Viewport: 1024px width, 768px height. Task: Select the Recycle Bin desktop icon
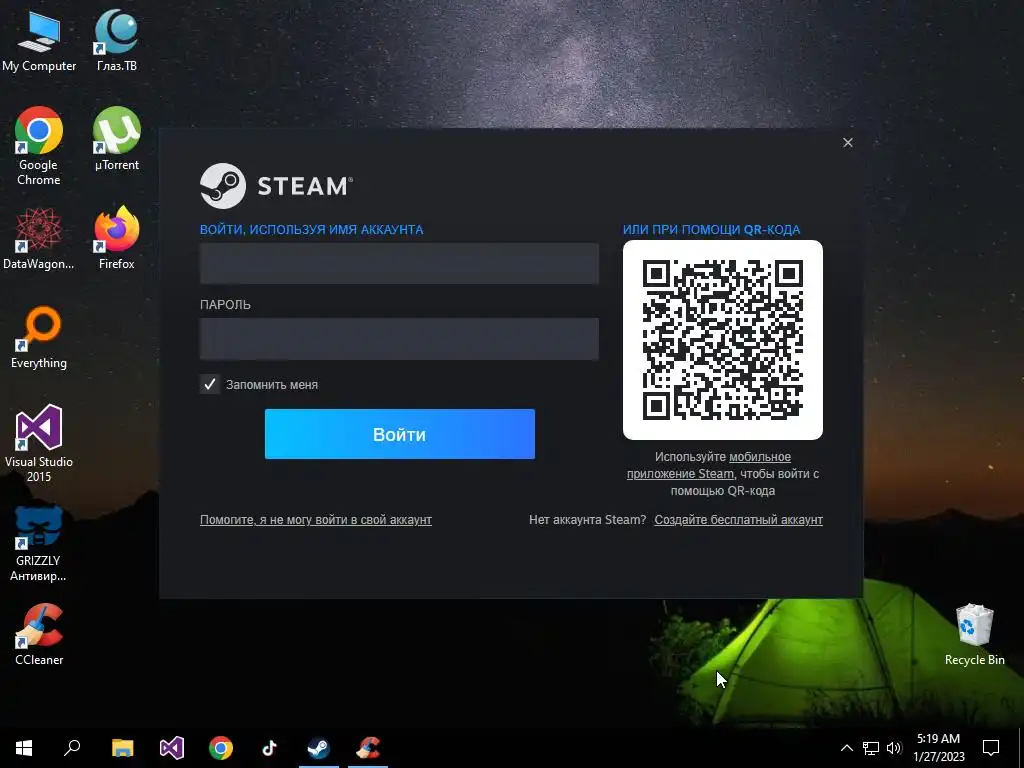974,634
